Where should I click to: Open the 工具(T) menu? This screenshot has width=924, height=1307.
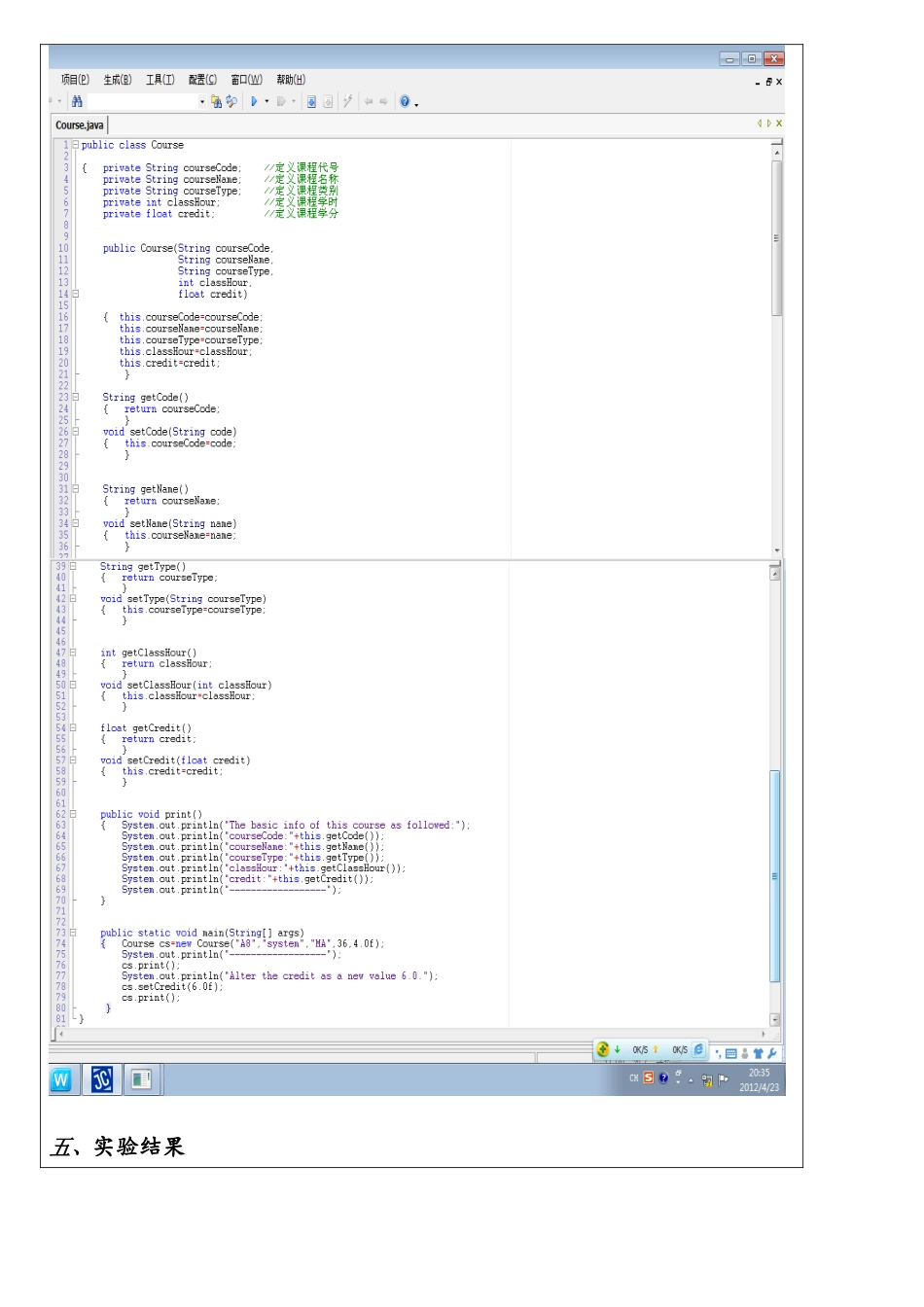160,80
